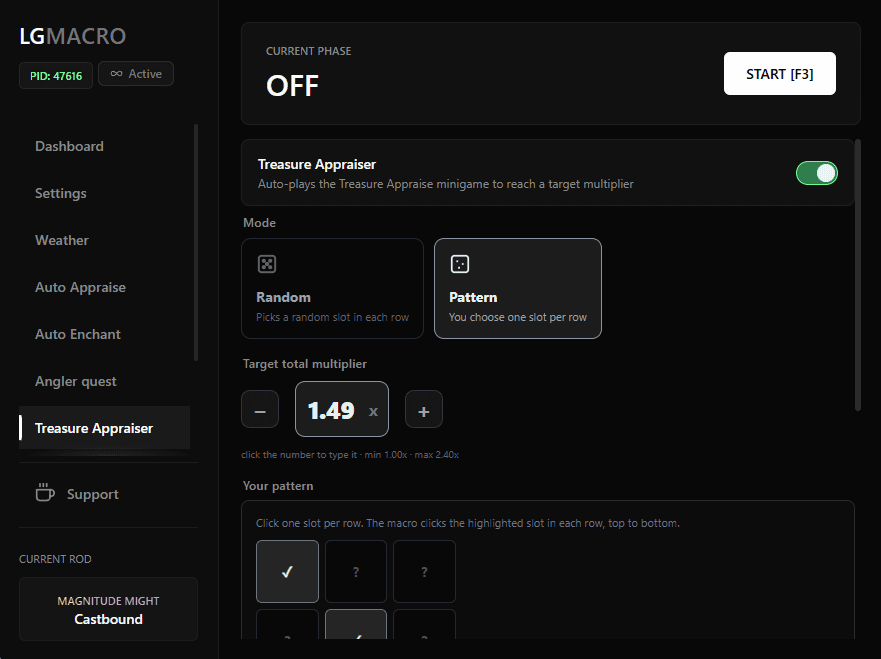Click the OFF phase status text
The width and height of the screenshot is (881, 659).
(x=292, y=86)
